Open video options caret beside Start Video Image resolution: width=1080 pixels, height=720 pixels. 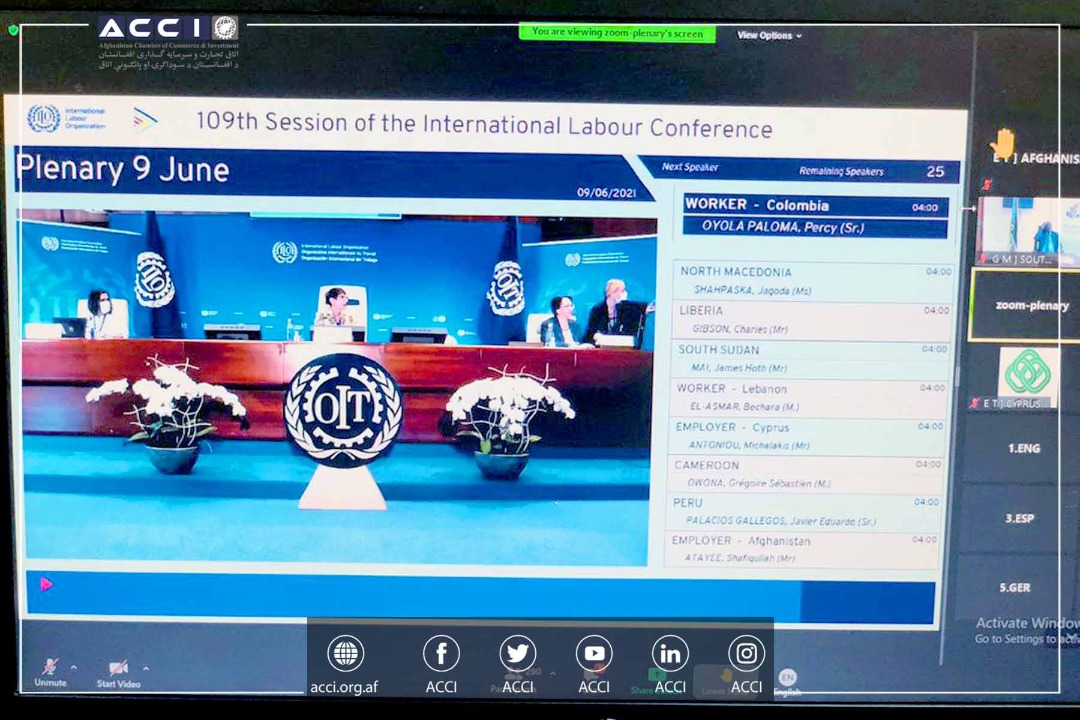point(146,668)
